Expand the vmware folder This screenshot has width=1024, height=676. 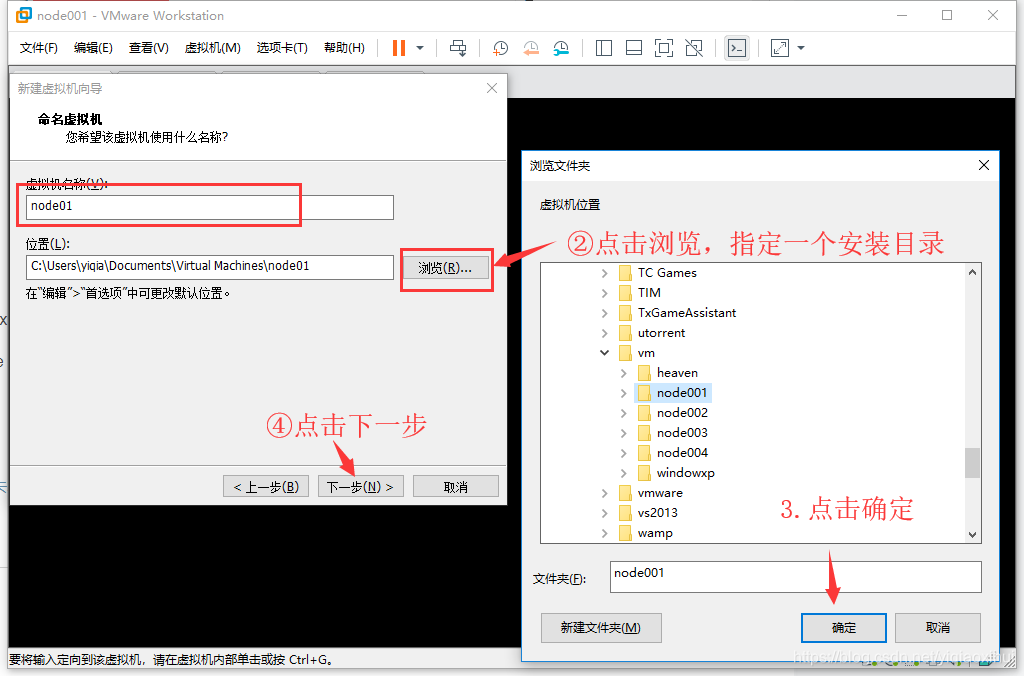point(604,493)
